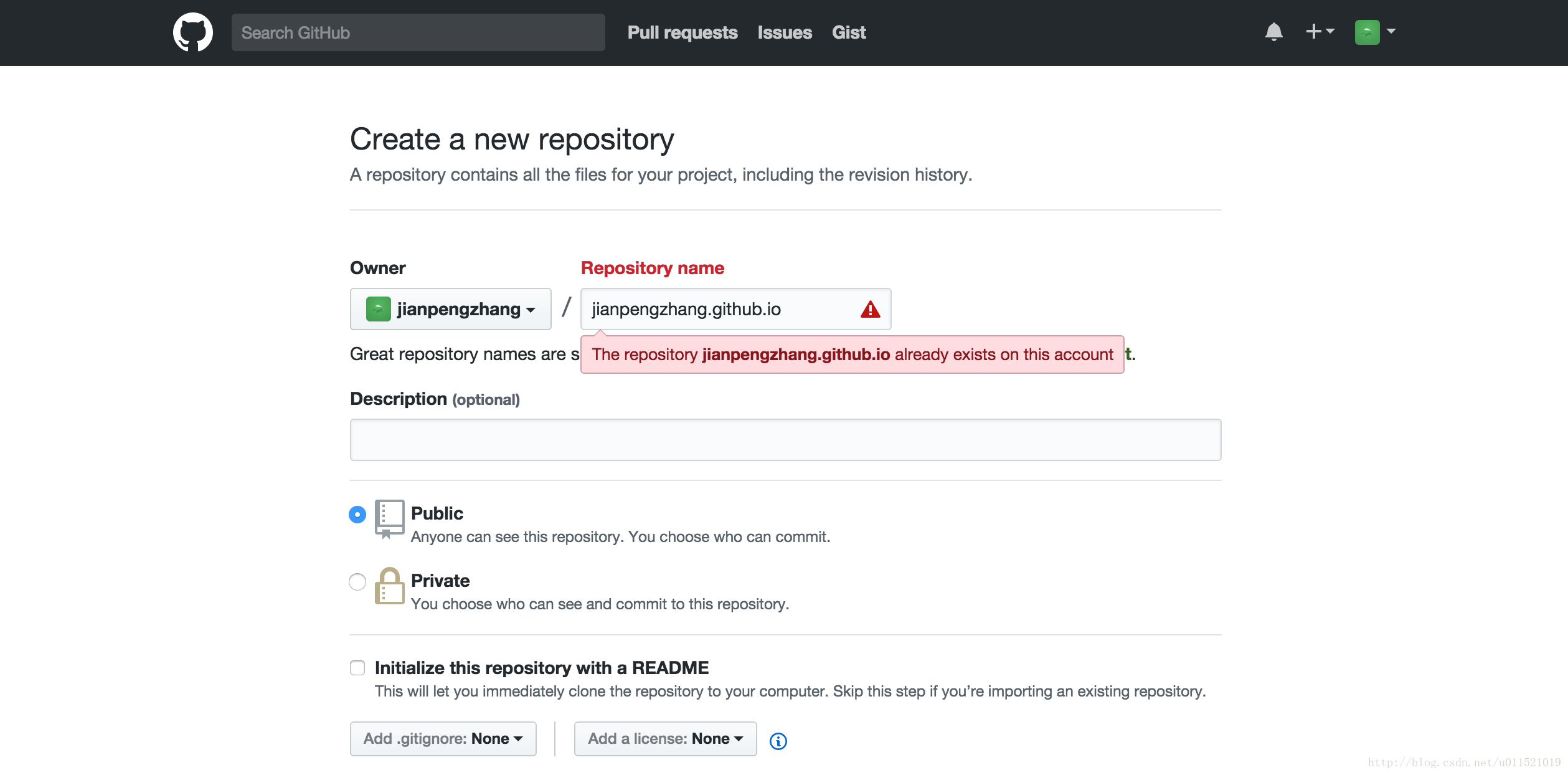The image size is (1568, 775).
Task: Click the Description (optional) label
Action: point(435,399)
